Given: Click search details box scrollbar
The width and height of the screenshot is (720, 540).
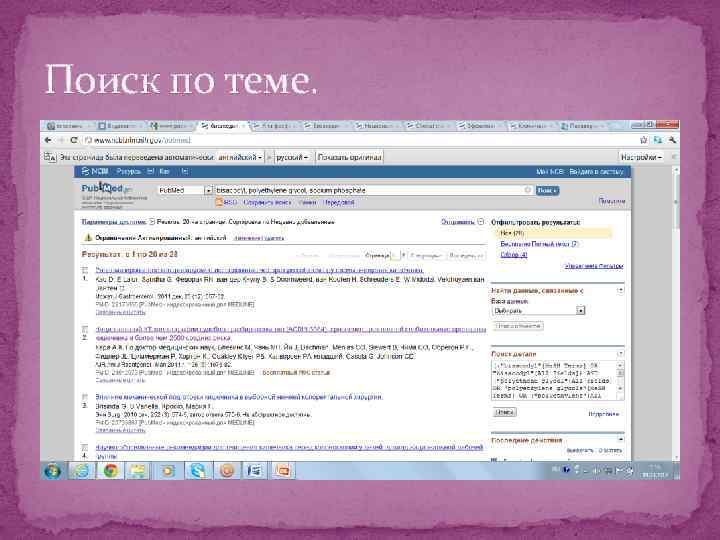Looking at the screenshot, I should [620, 381].
